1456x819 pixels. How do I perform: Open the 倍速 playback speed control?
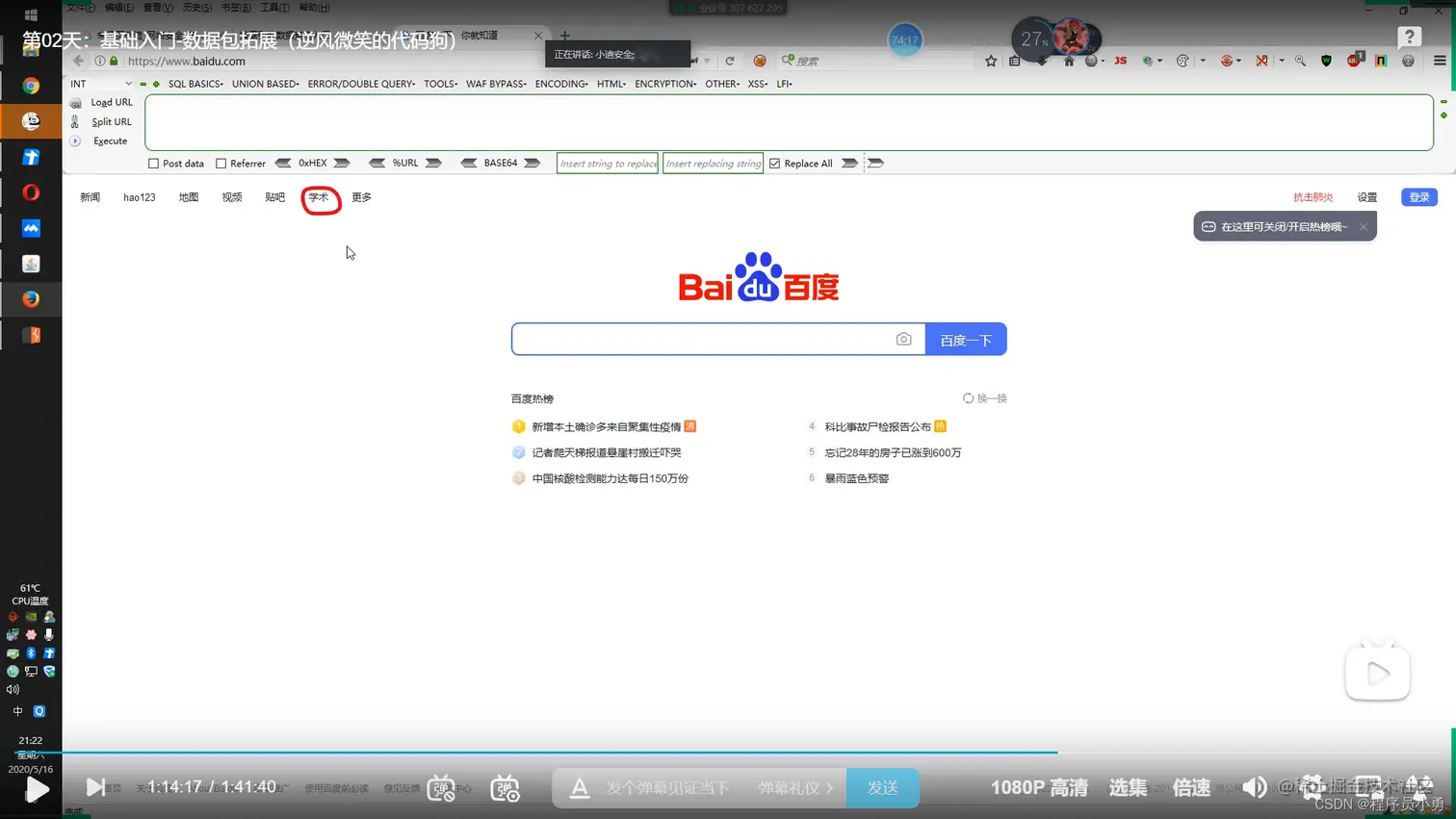coord(1191,787)
